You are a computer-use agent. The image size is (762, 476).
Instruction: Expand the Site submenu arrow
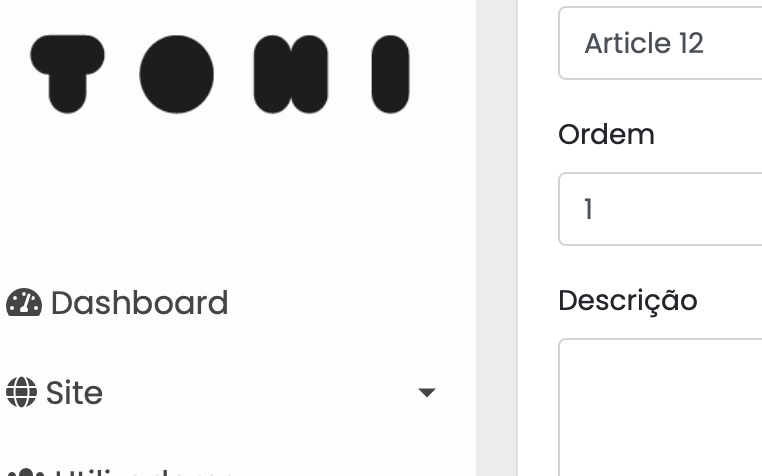427,393
